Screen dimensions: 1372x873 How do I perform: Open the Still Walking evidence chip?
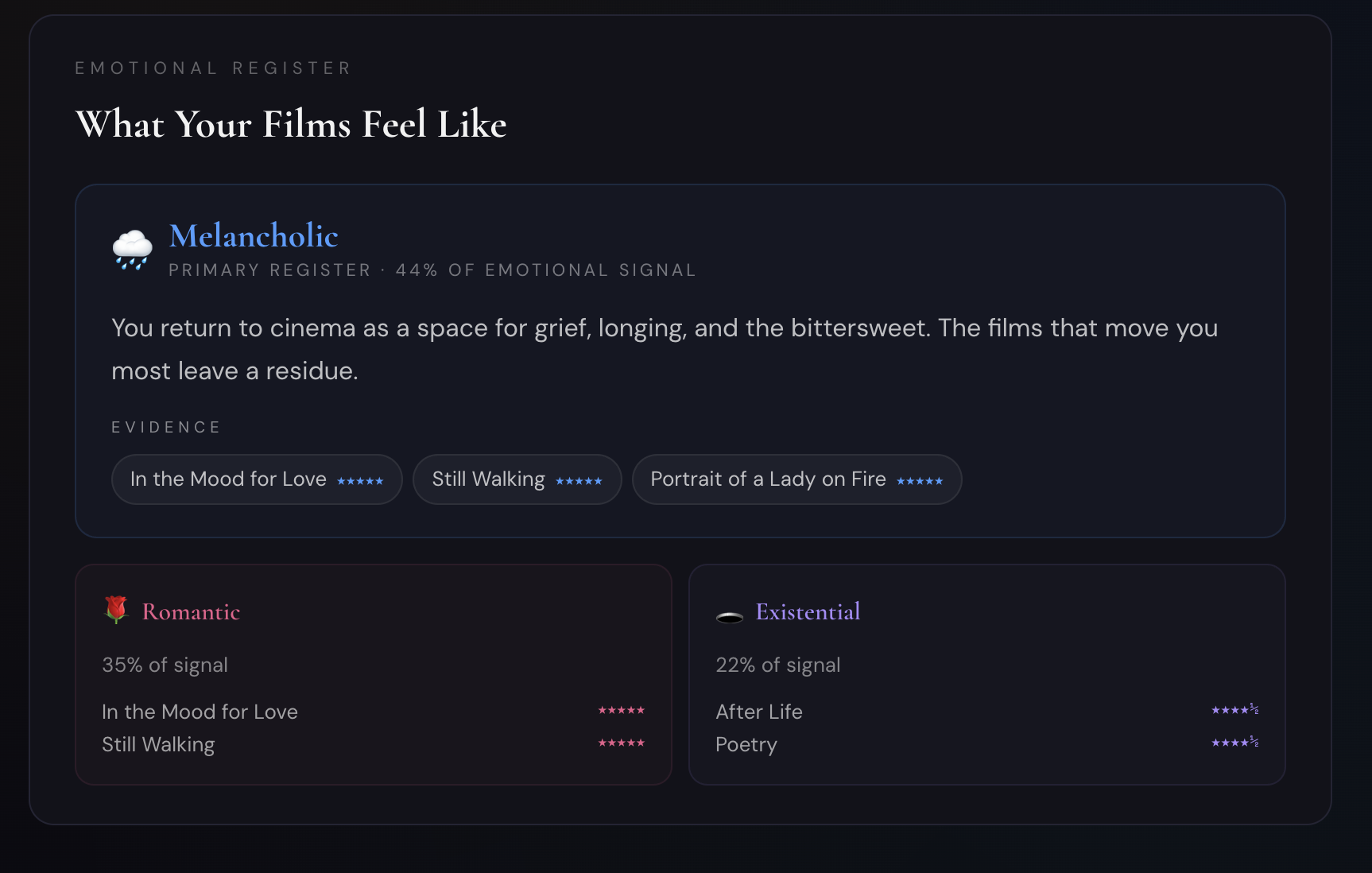pos(517,479)
